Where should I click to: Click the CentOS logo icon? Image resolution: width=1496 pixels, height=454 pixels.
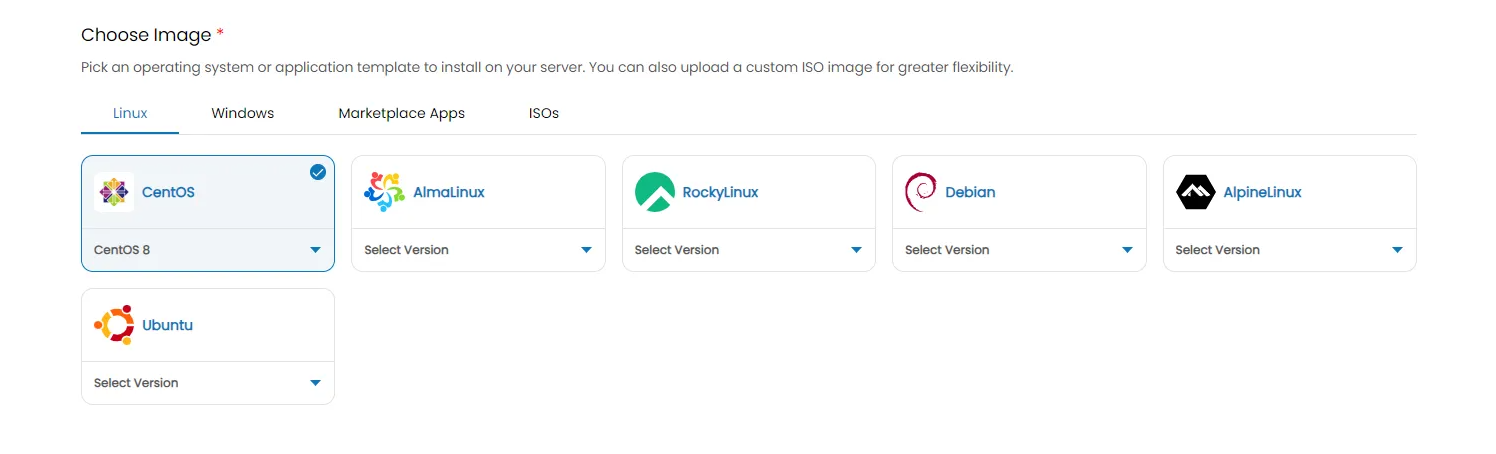[x=113, y=192]
